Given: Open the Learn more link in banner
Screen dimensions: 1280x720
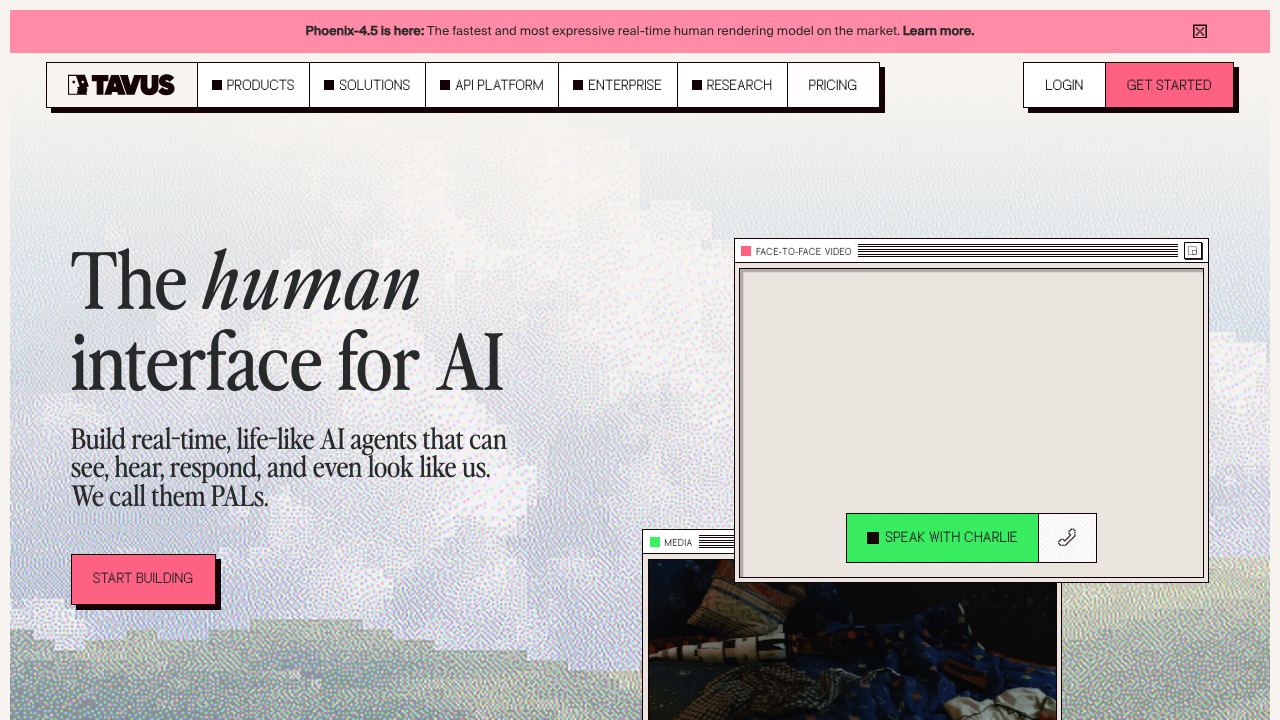Looking at the screenshot, I should point(938,31).
